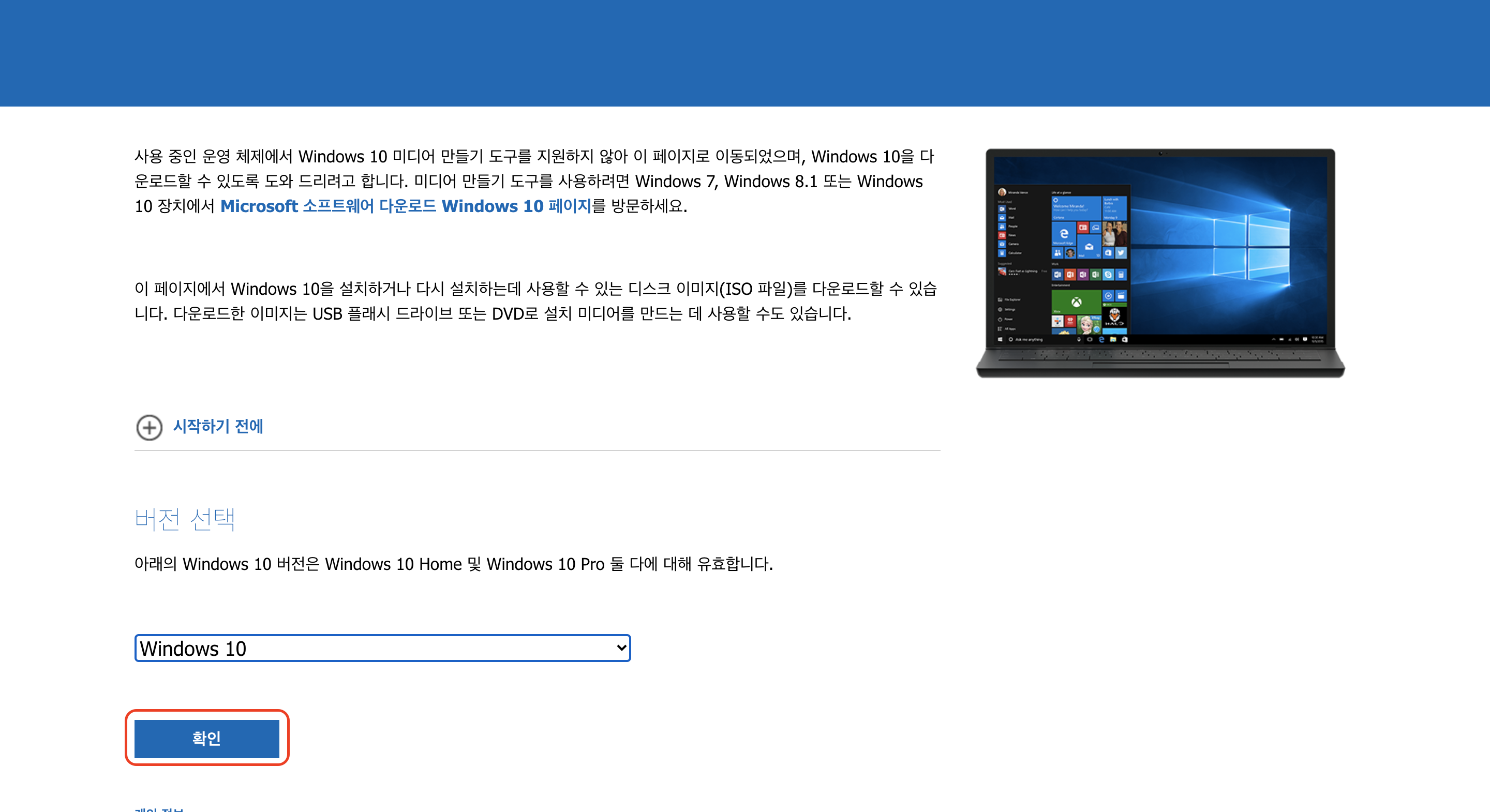Click the 버전 선택 heading

(185, 519)
